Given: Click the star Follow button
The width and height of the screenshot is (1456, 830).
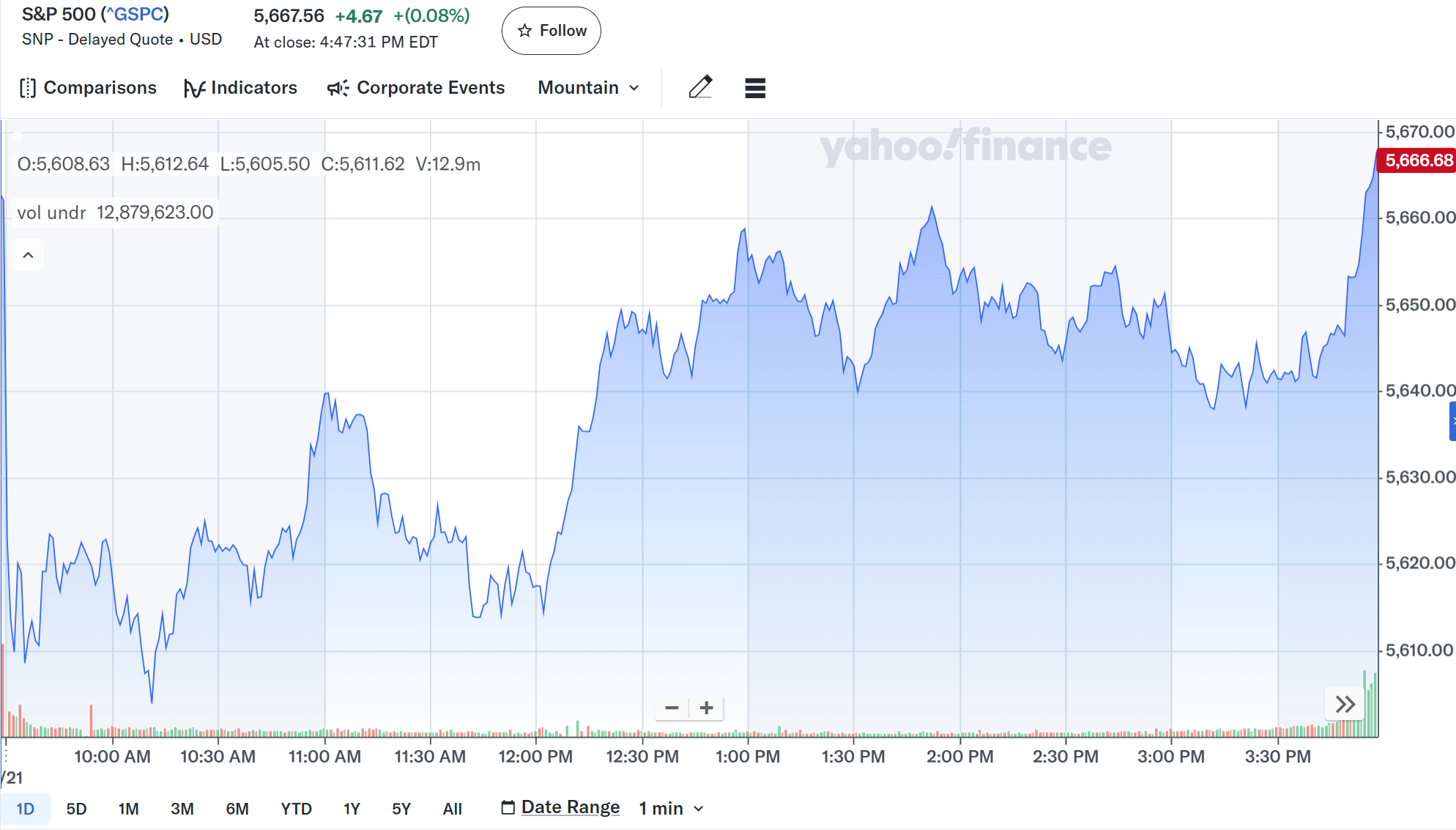Looking at the screenshot, I should (x=551, y=31).
